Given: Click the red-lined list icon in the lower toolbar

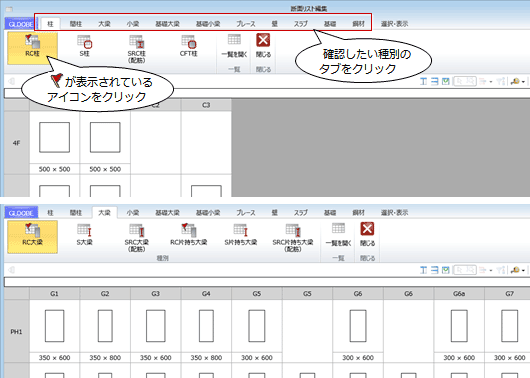Looking at the screenshot, I should coord(483,270).
